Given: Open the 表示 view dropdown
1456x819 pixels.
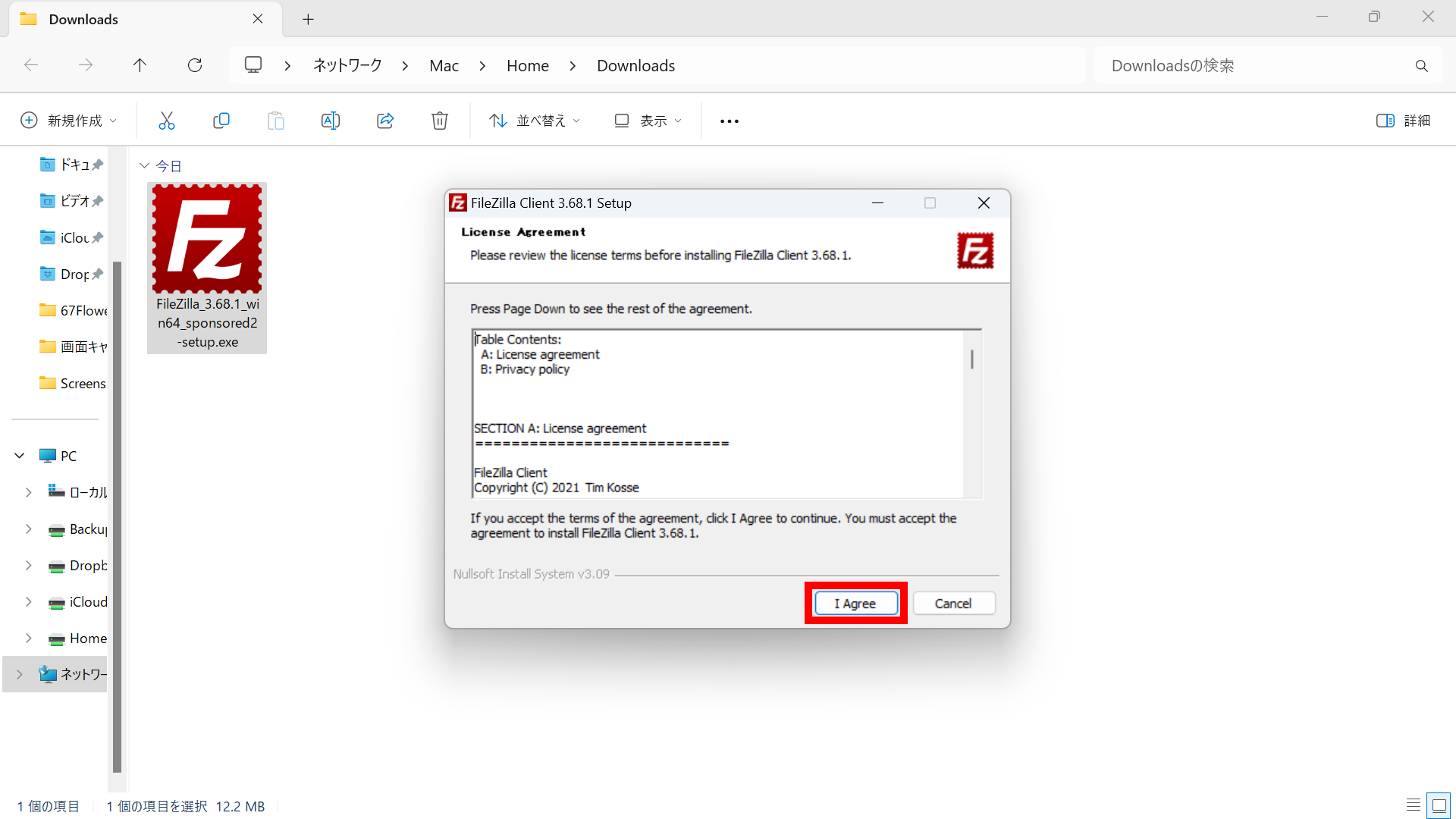Looking at the screenshot, I should [x=648, y=121].
